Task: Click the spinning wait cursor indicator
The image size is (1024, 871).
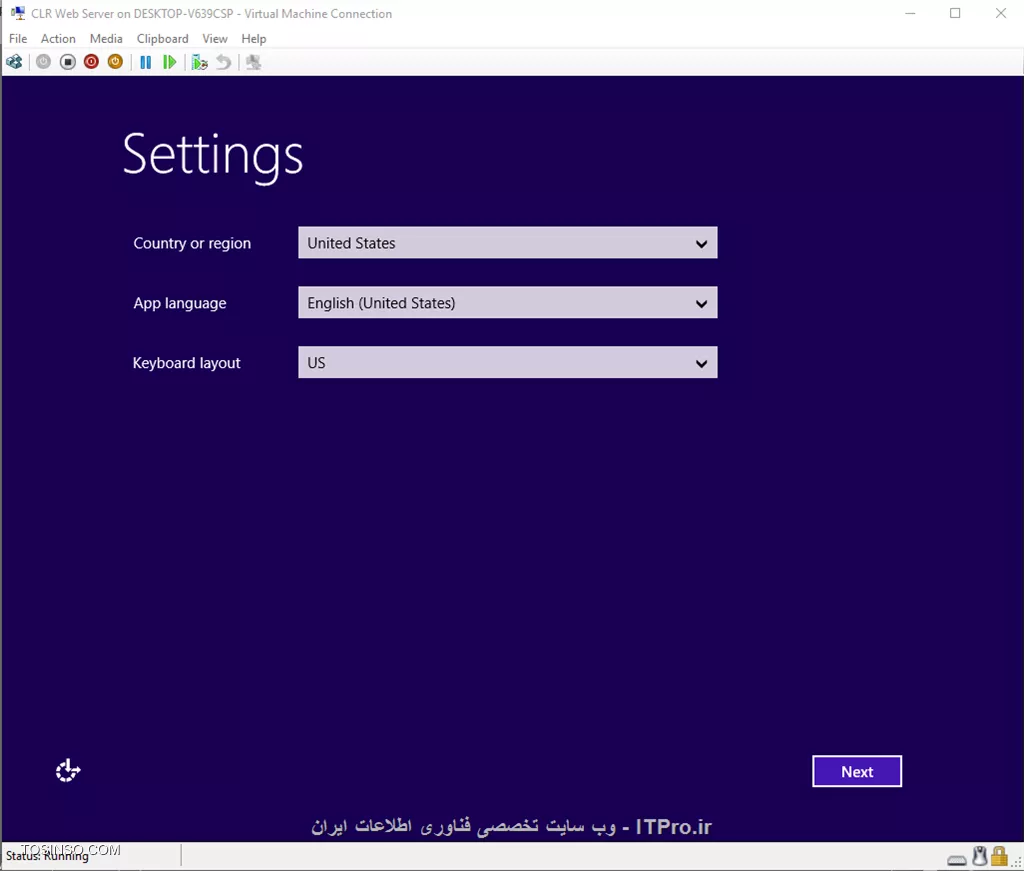Action: pos(67,770)
